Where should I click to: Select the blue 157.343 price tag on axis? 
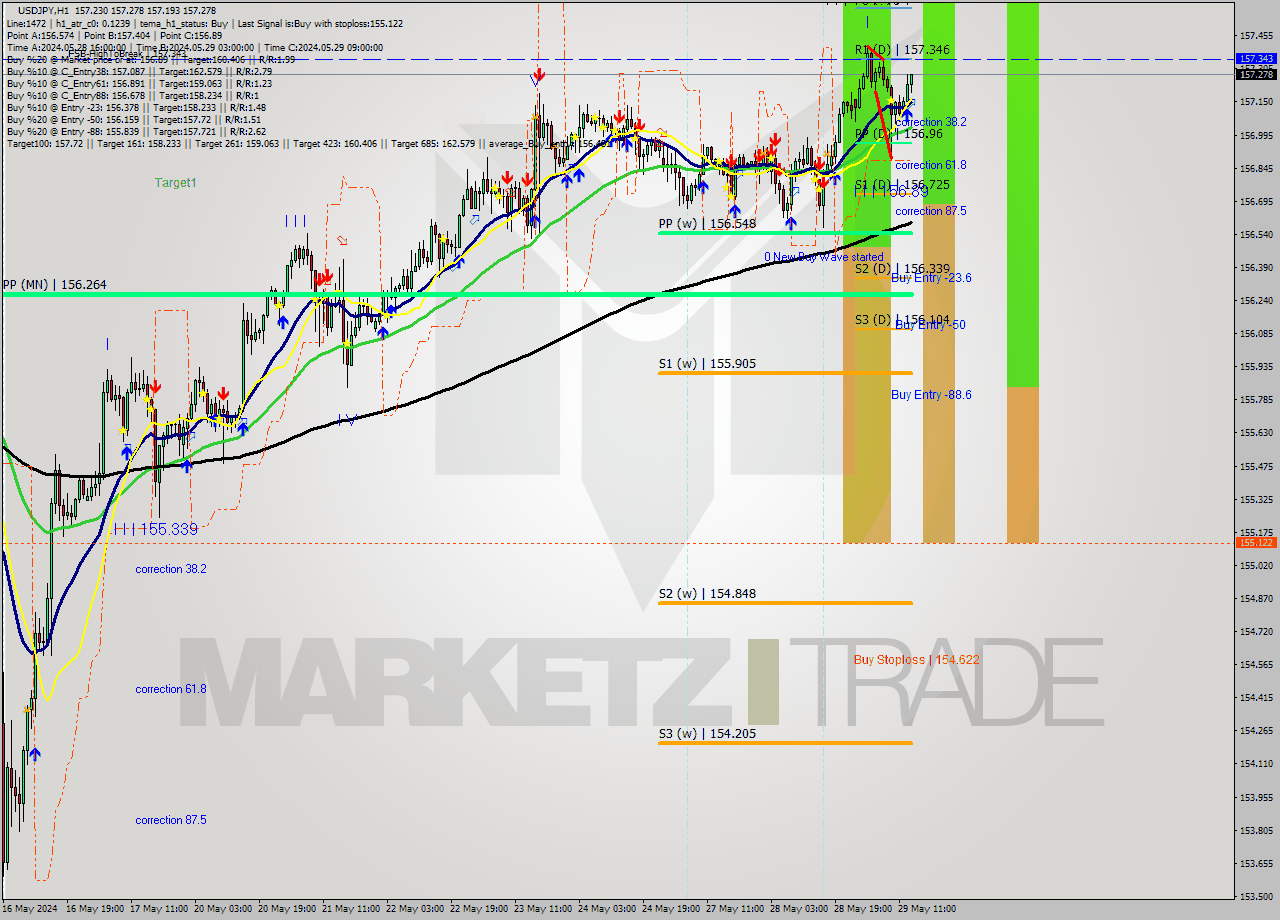pyautogui.click(x=1256, y=59)
